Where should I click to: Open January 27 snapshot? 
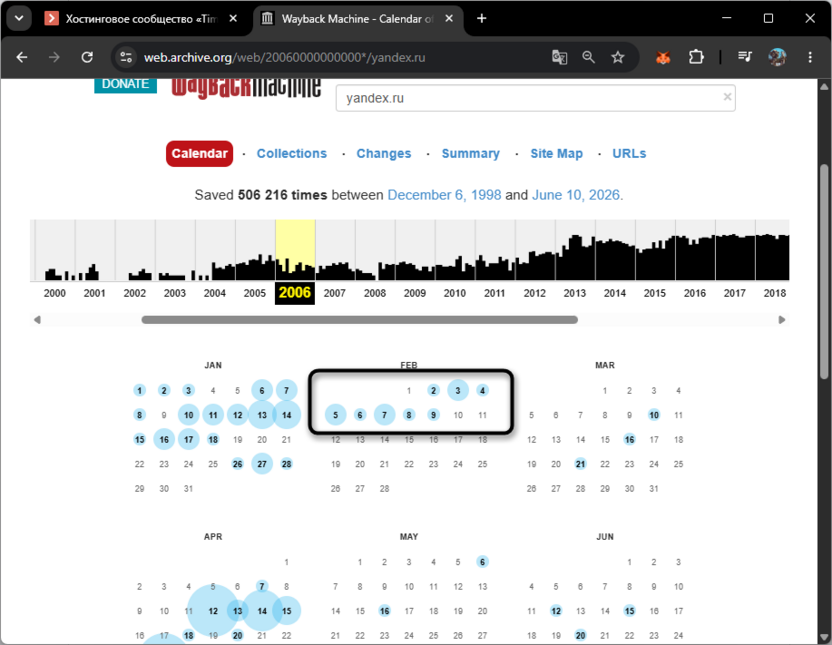(x=262, y=464)
